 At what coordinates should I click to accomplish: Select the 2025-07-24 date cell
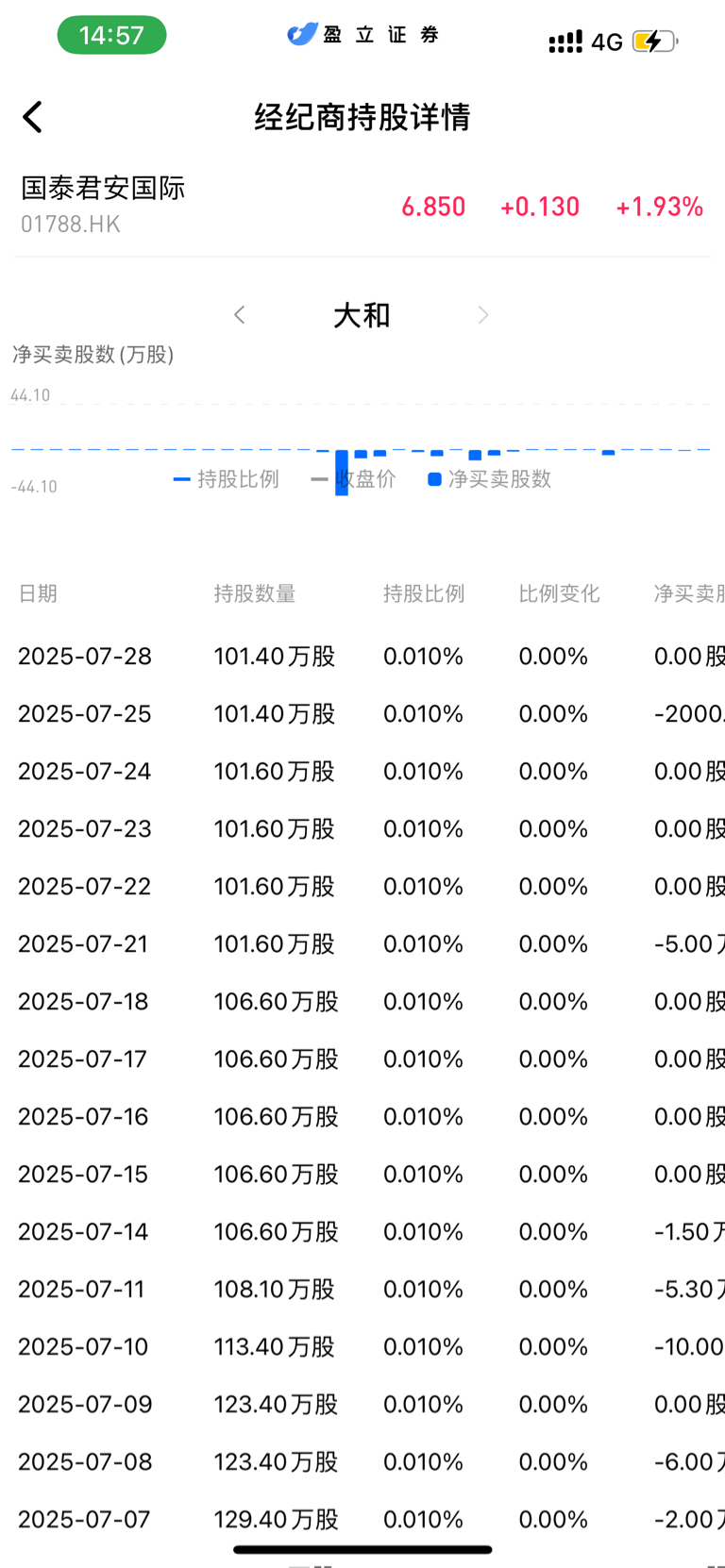[x=85, y=772]
